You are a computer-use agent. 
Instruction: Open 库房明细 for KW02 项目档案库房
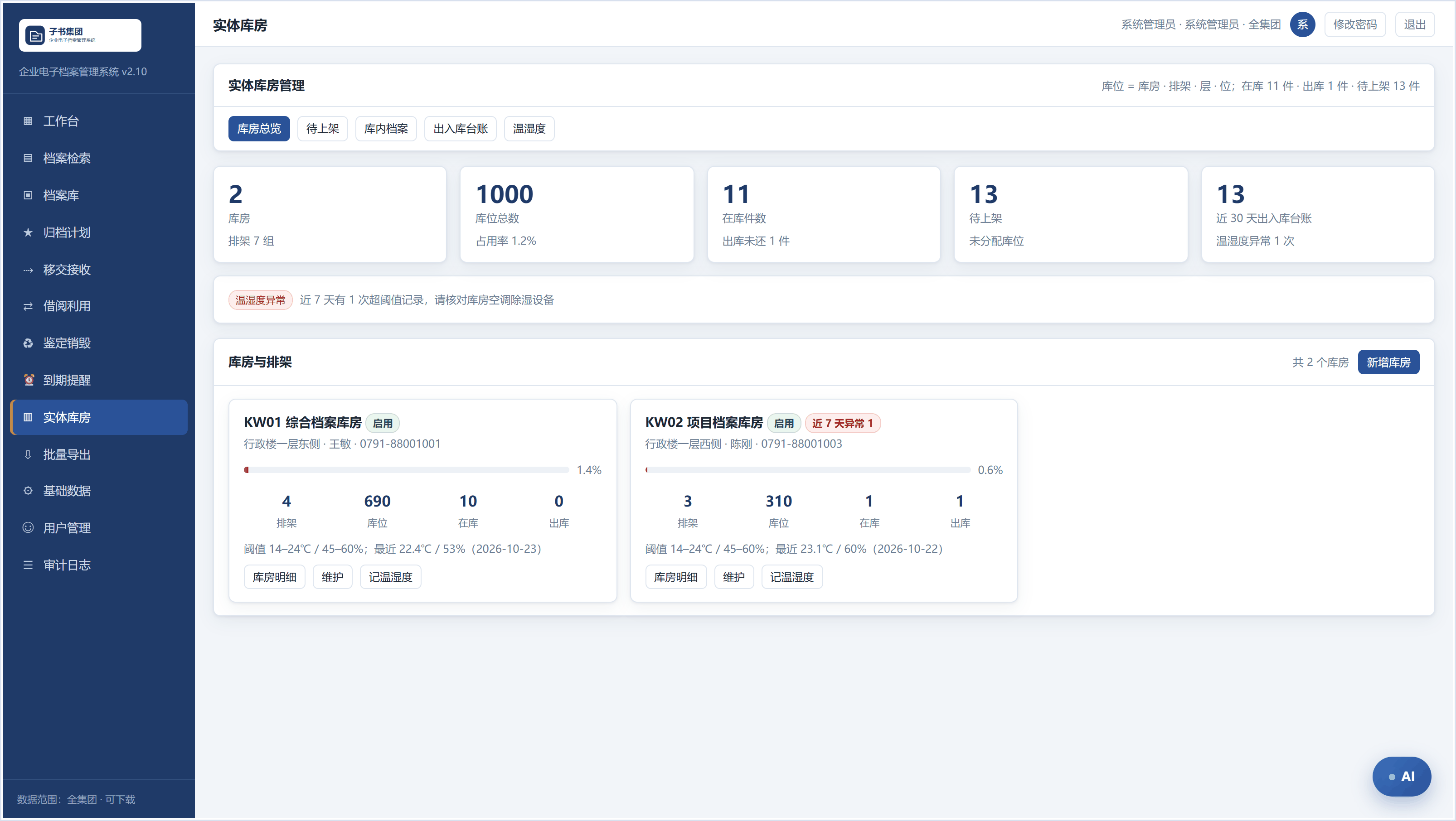click(675, 577)
